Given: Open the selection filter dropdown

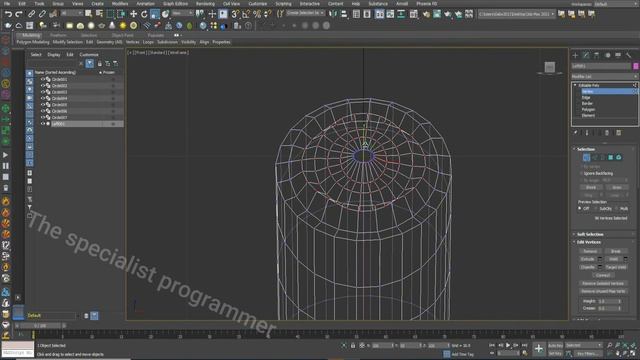Looking at the screenshot, I should [x=72, y=13].
